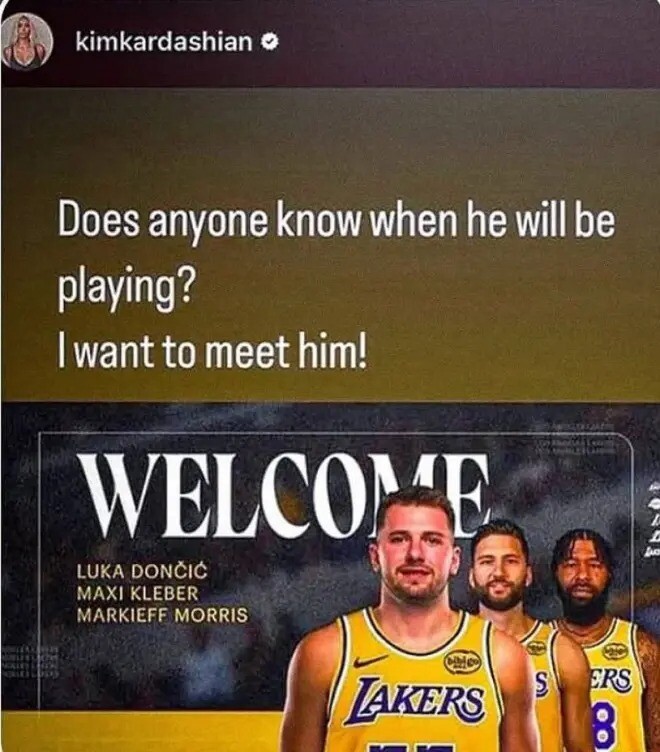Click the large WELCOME headline
Image resolution: width=660 pixels, height=752 pixels.
click(283, 496)
